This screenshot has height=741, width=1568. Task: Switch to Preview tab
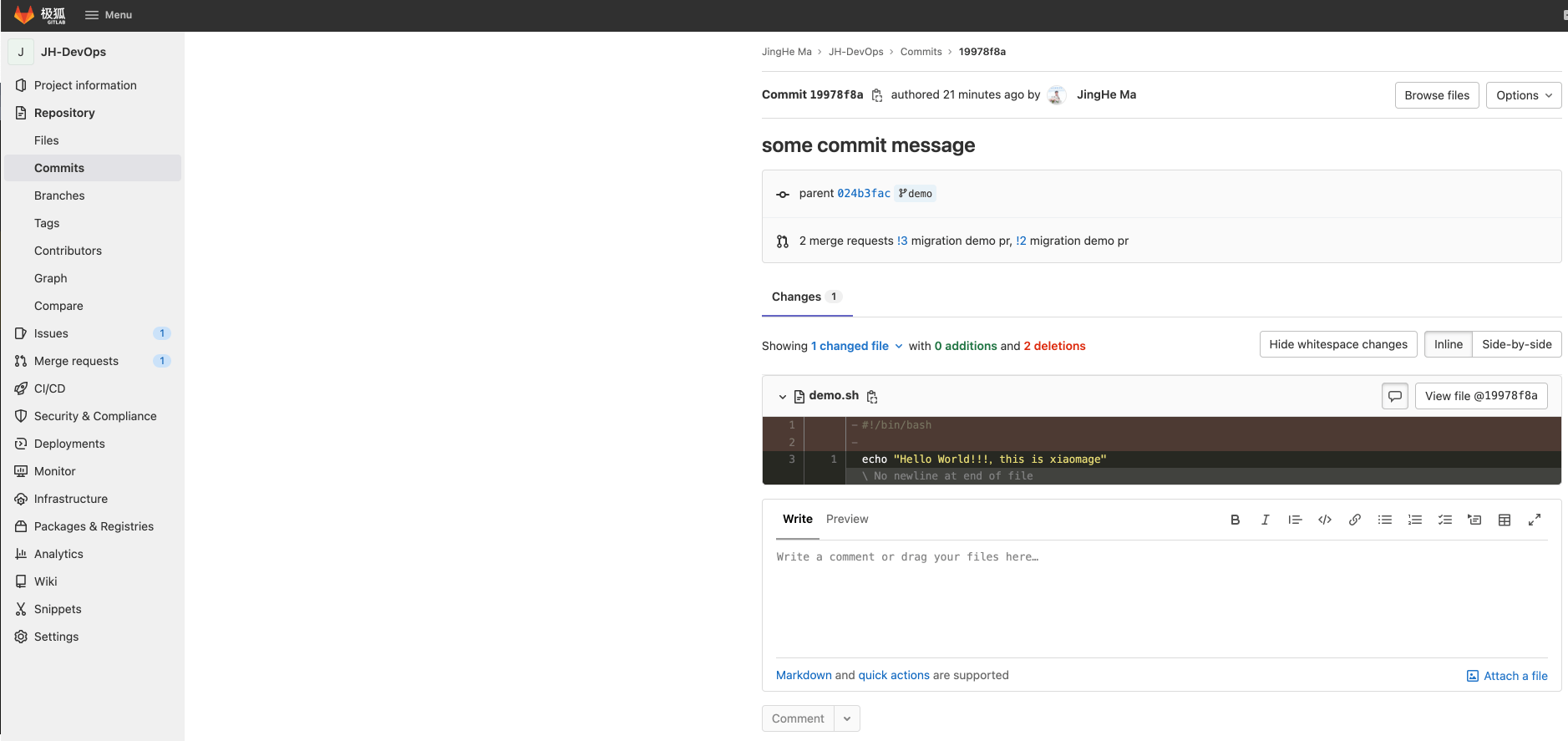tap(847, 519)
